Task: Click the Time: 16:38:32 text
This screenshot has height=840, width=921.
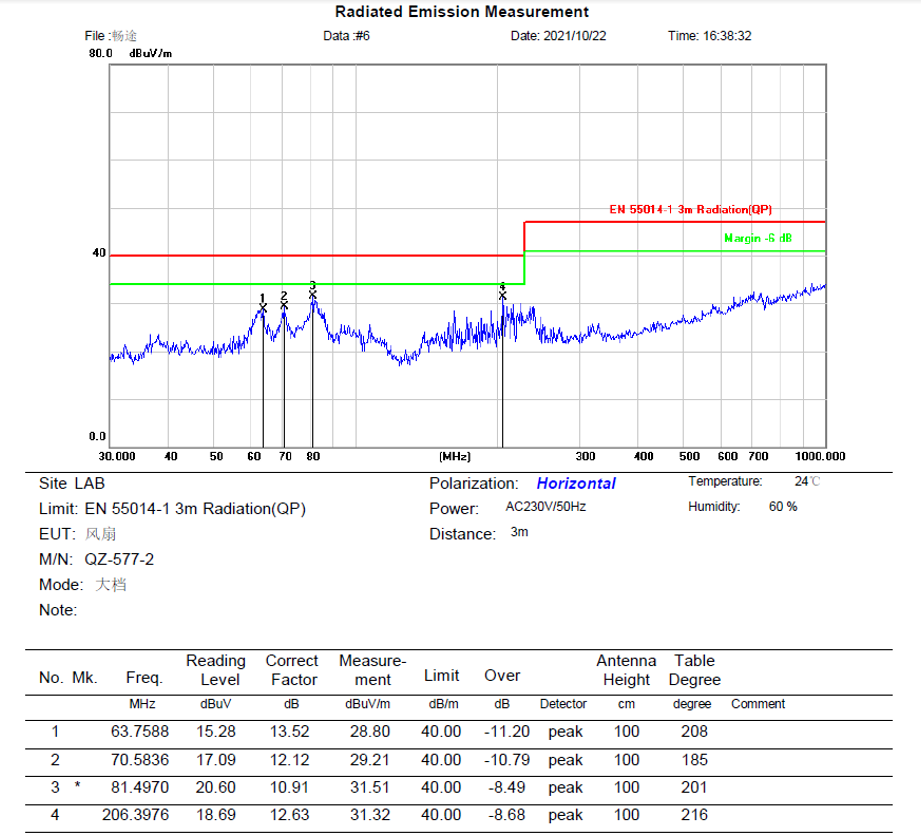Action: [710, 36]
